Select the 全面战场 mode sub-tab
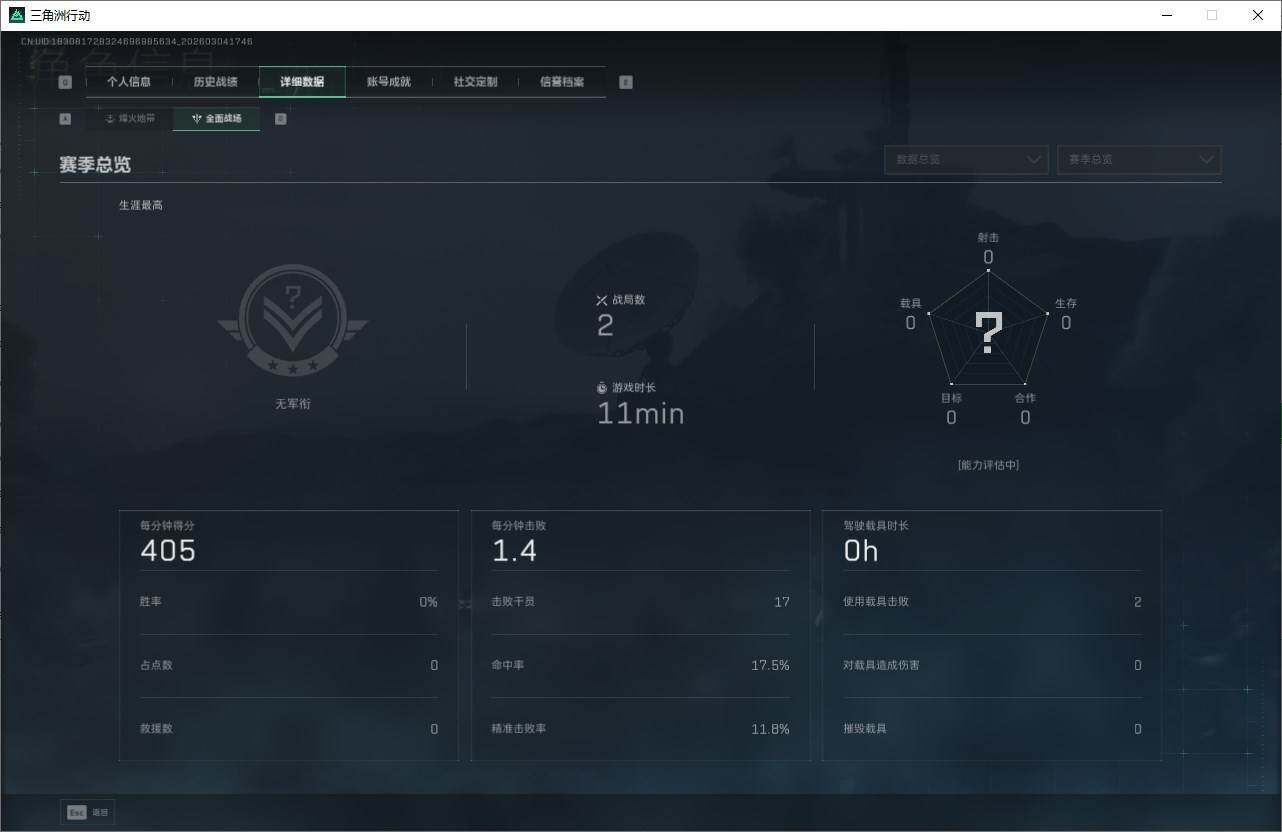Viewport: 1282px width, 832px height. [x=217, y=119]
